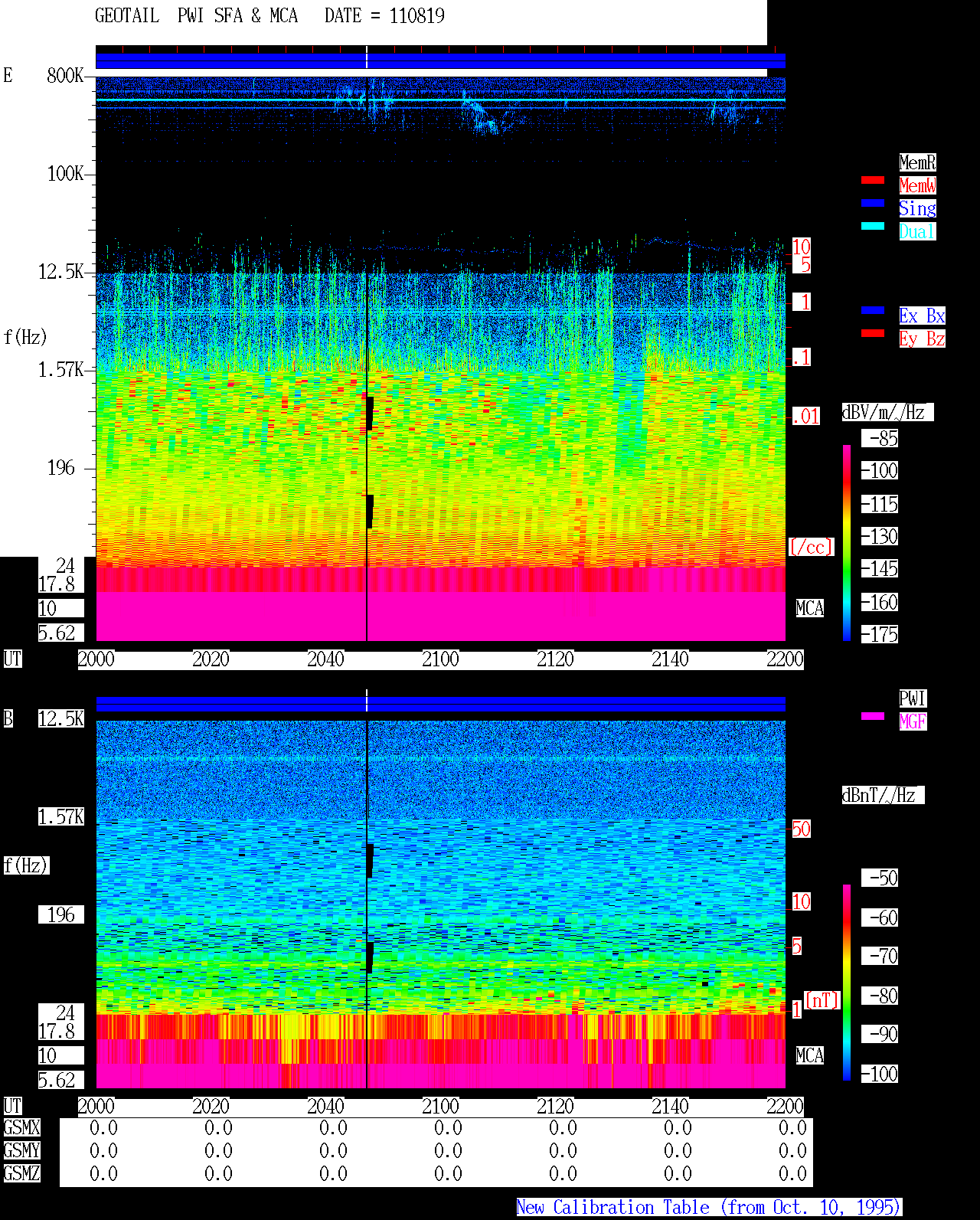
Task: Click the blue Sing legend swatch
Action: (x=873, y=203)
